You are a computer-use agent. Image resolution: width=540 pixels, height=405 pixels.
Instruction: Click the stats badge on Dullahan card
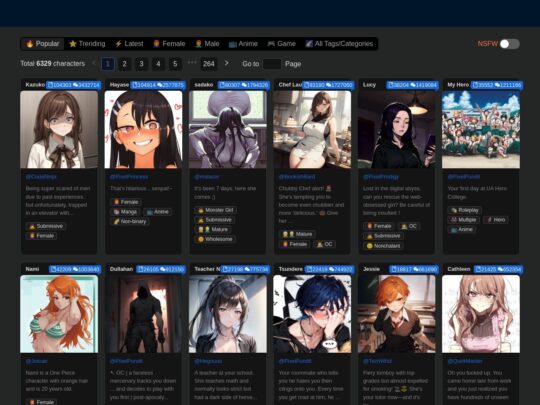tap(161, 269)
